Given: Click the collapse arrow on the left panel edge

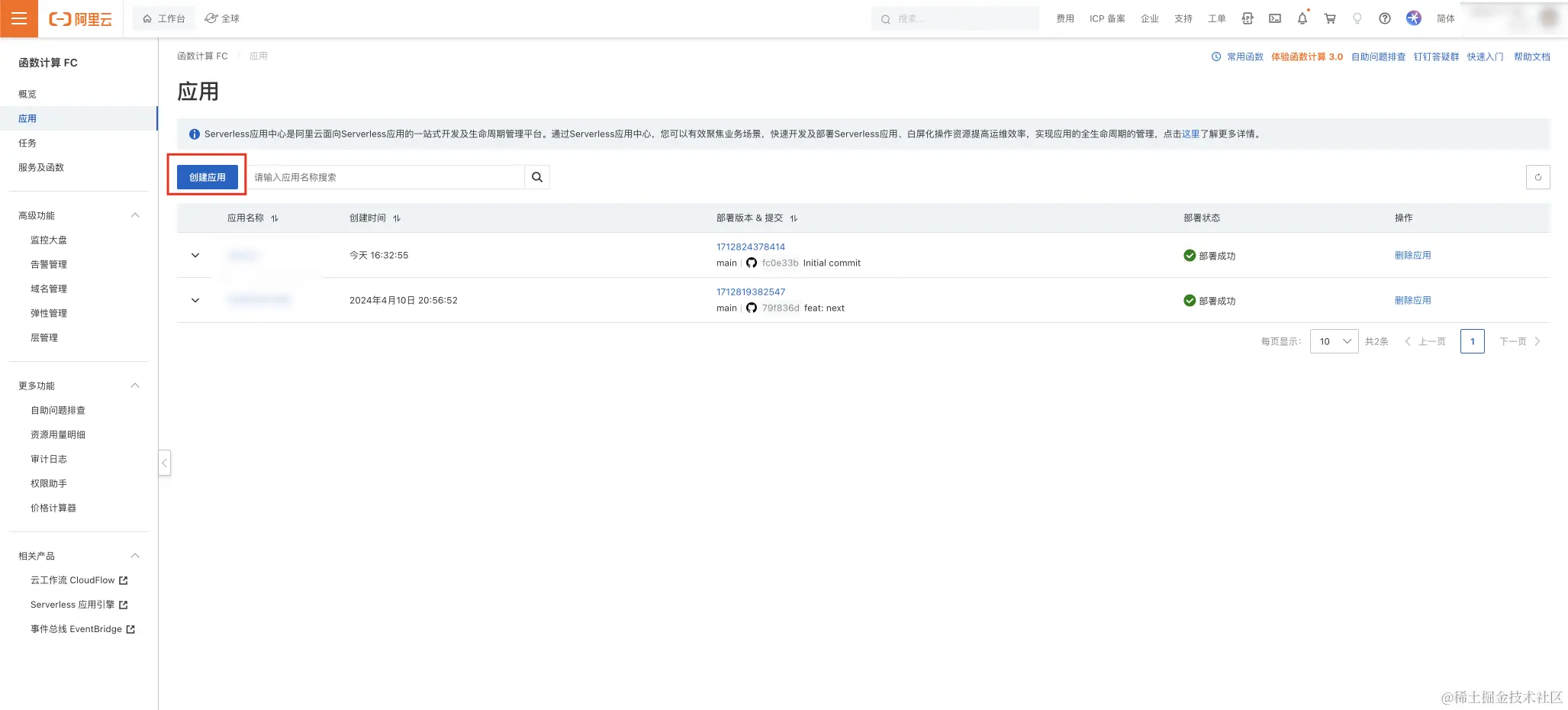Looking at the screenshot, I should (x=165, y=463).
